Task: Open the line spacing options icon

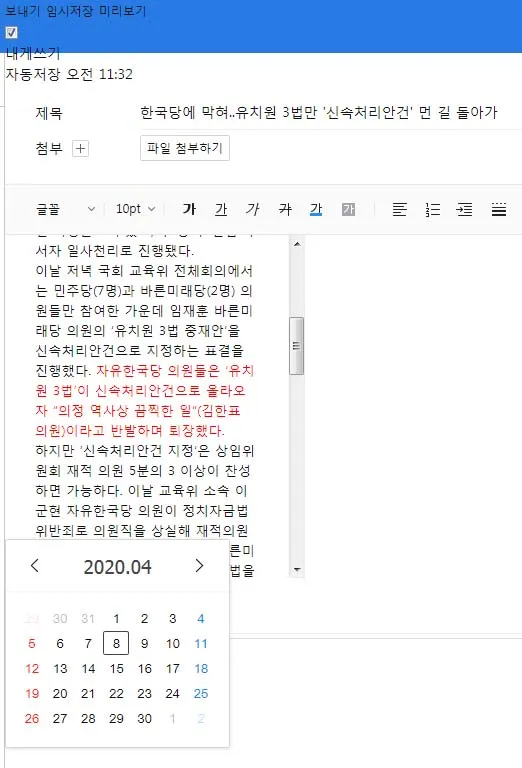Action: click(x=498, y=210)
